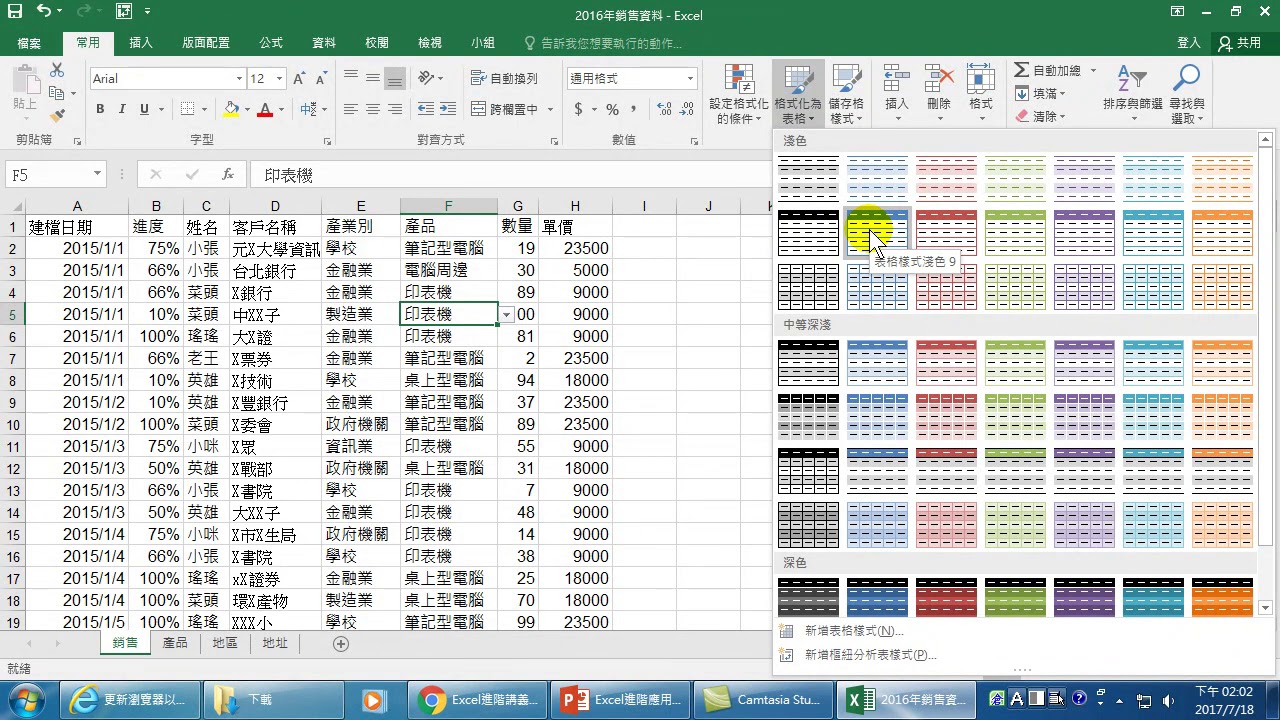Screen dimensions: 1280x720
Task: Add a new sheet with plus icon
Action: pyautogui.click(x=341, y=644)
